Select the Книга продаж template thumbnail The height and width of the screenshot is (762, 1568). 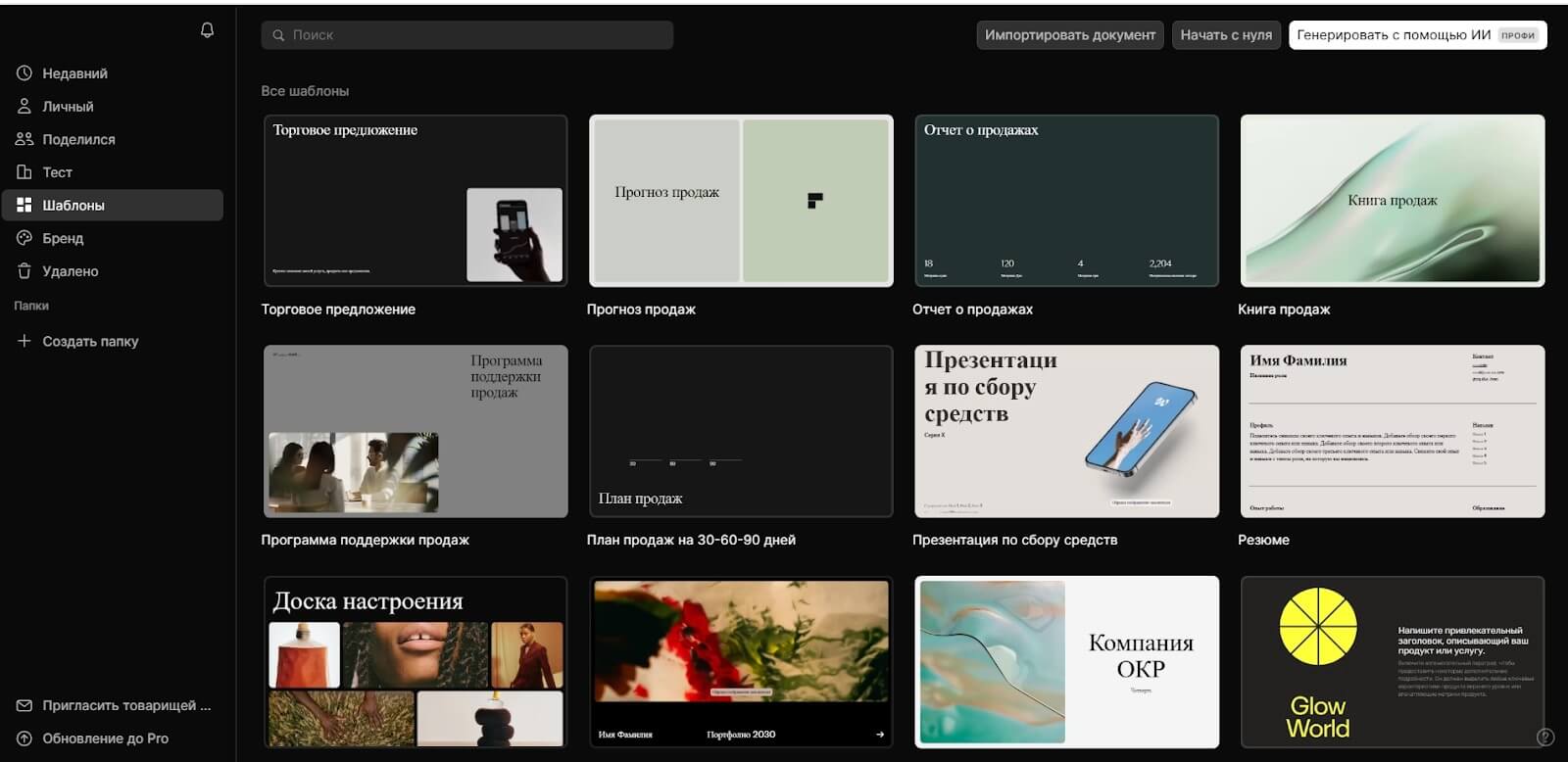[1392, 201]
